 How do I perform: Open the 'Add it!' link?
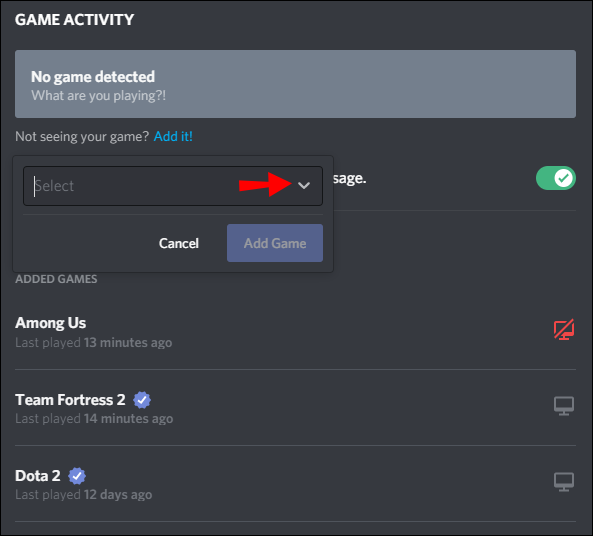(173, 136)
